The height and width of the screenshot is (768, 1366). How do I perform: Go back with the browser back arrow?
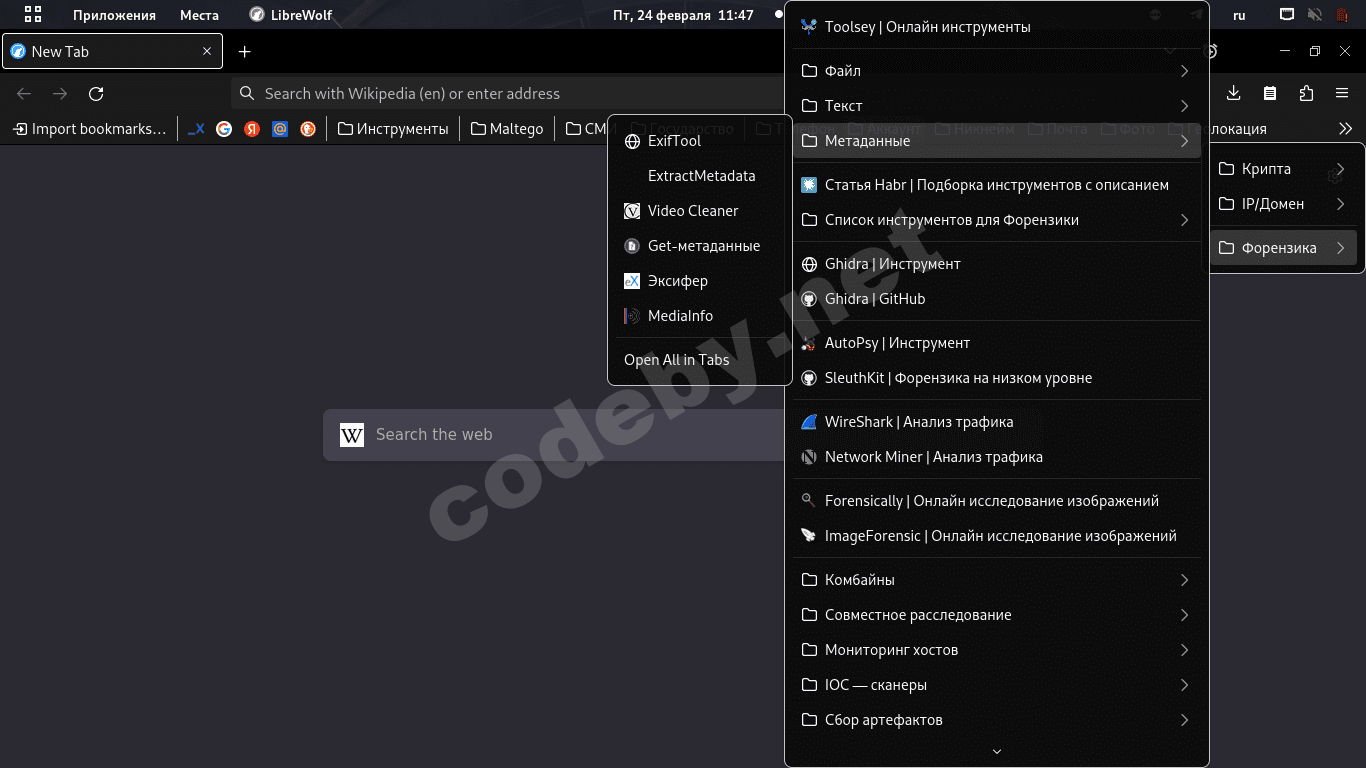click(24, 93)
